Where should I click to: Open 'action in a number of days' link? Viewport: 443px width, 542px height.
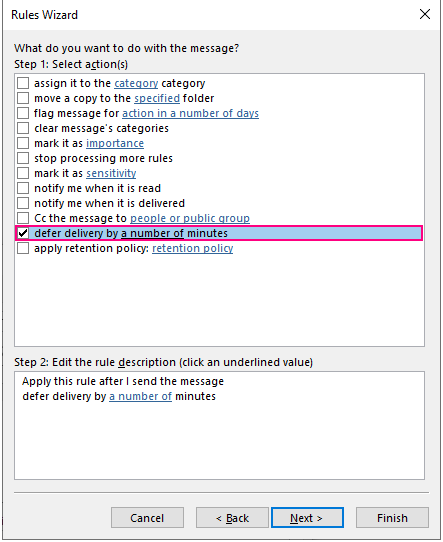point(190,113)
